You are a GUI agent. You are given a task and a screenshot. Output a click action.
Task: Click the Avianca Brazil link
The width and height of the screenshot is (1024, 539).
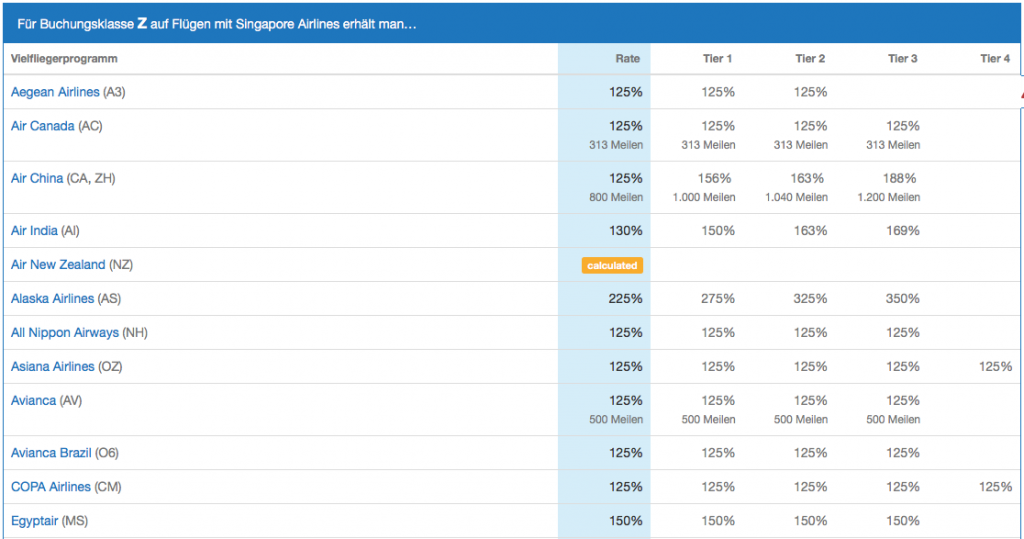51,453
